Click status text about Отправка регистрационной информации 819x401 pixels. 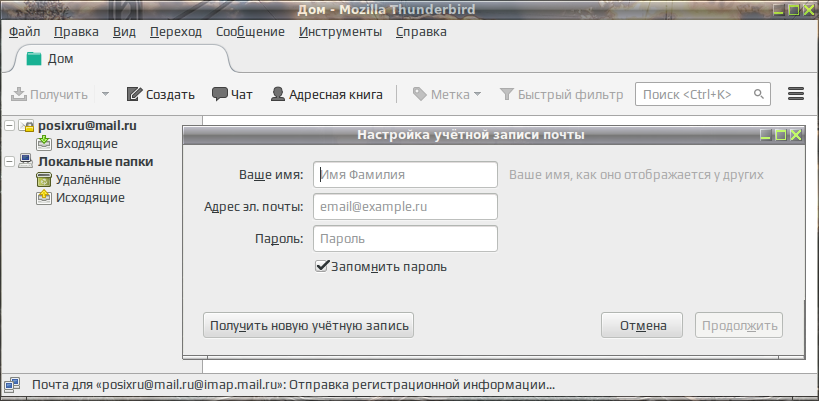(x=293, y=385)
